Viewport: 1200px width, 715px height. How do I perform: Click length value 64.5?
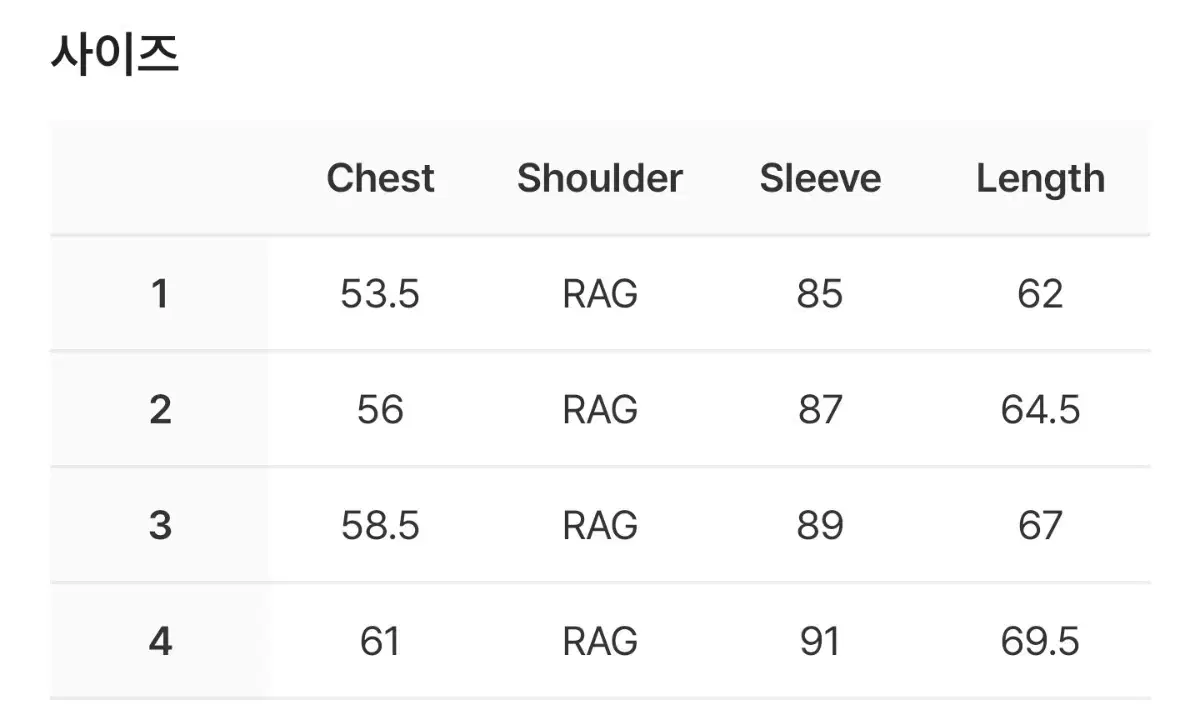pyautogui.click(x=1040, y=410)
